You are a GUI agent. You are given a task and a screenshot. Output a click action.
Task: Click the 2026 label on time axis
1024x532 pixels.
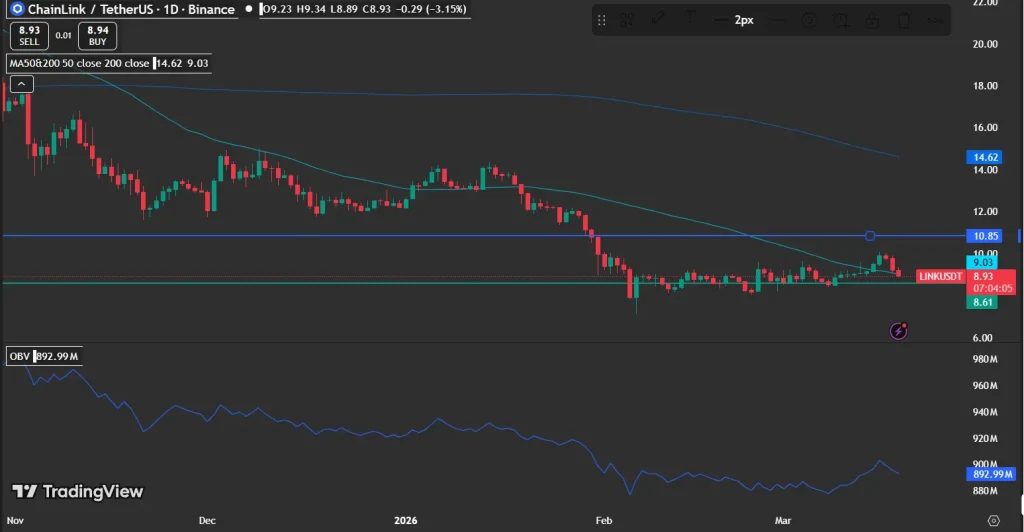coord(406,520)
